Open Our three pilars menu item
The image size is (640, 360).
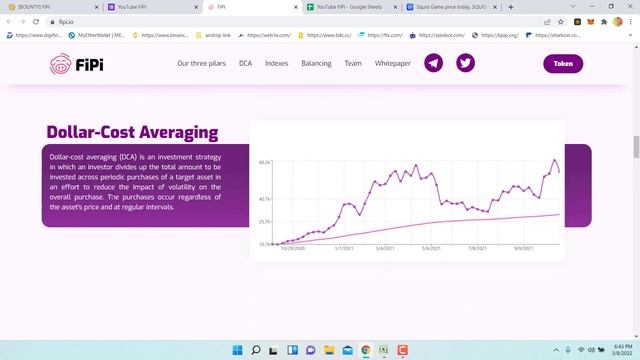tap(201, 63)
